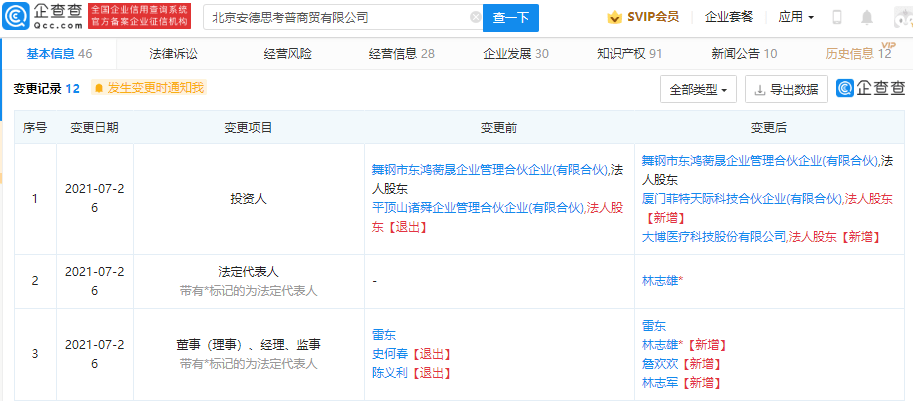Click the 变更前 column header
913x401 pixels.
pos(499,127)
